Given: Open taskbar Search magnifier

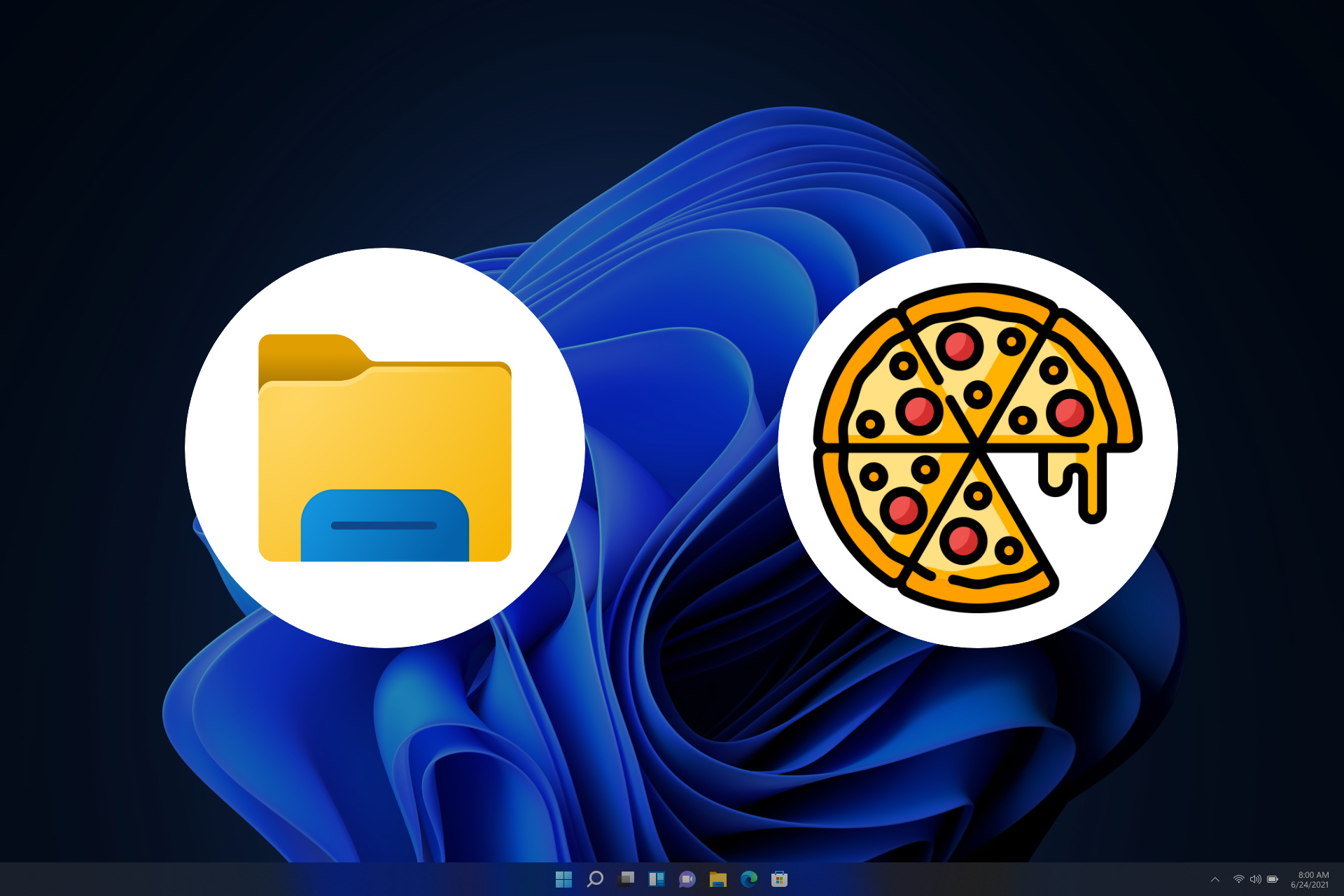Looking at the screenshot, I should (595, 879).
